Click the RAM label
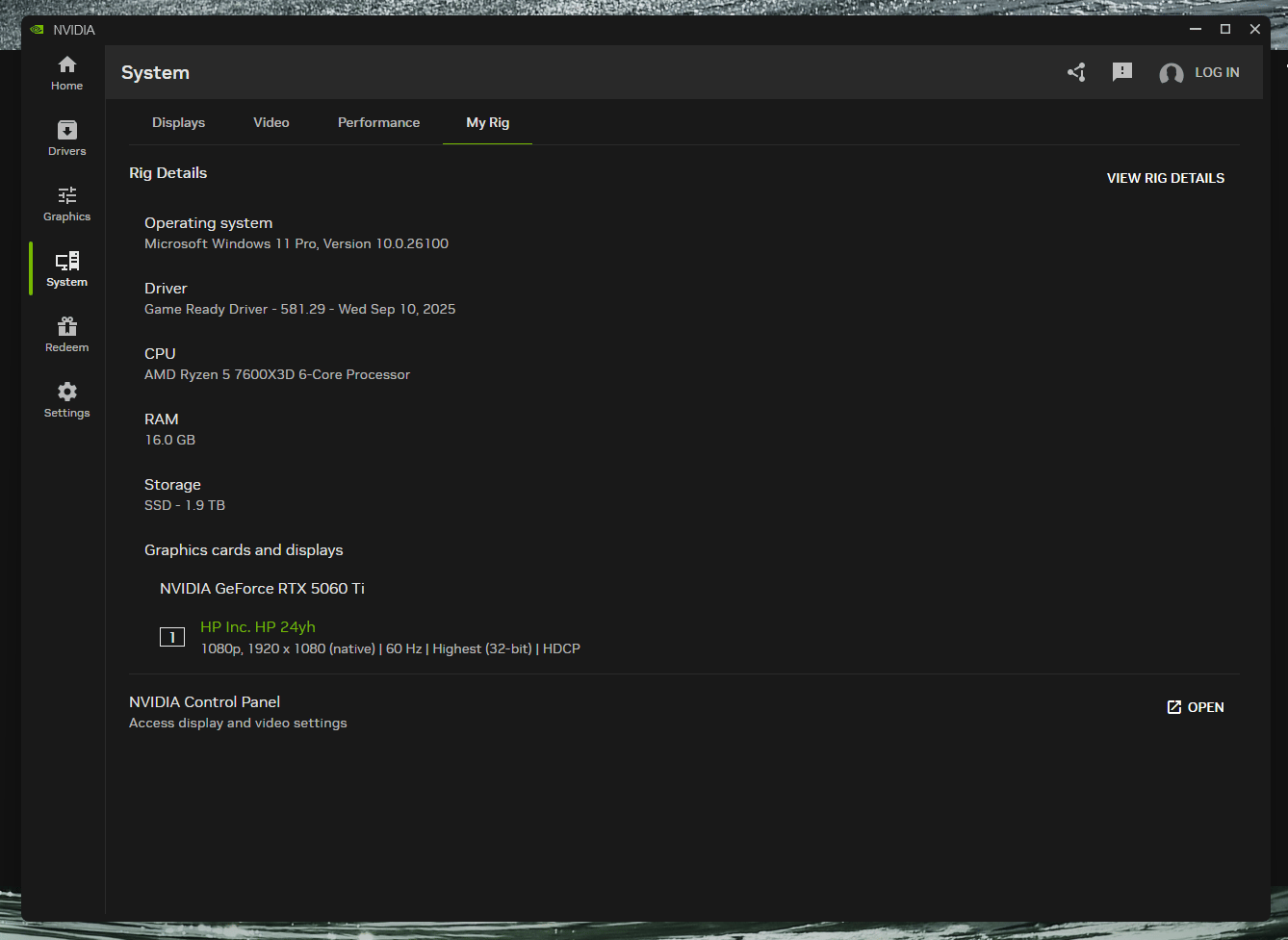 pyautogui.click(x=161, y=419)
